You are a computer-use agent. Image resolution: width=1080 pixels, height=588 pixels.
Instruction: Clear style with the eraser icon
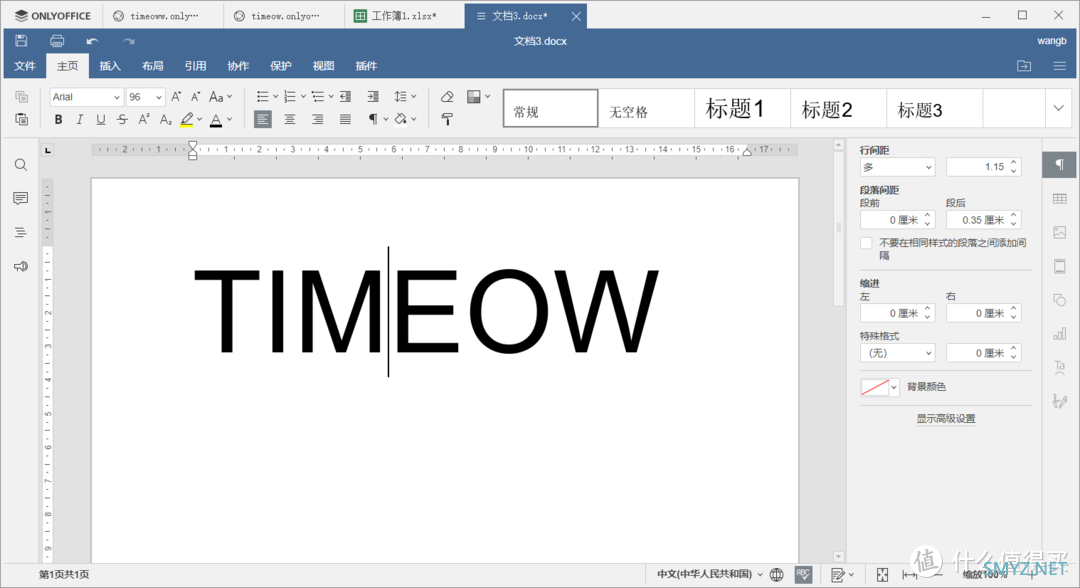coord(447,96)
